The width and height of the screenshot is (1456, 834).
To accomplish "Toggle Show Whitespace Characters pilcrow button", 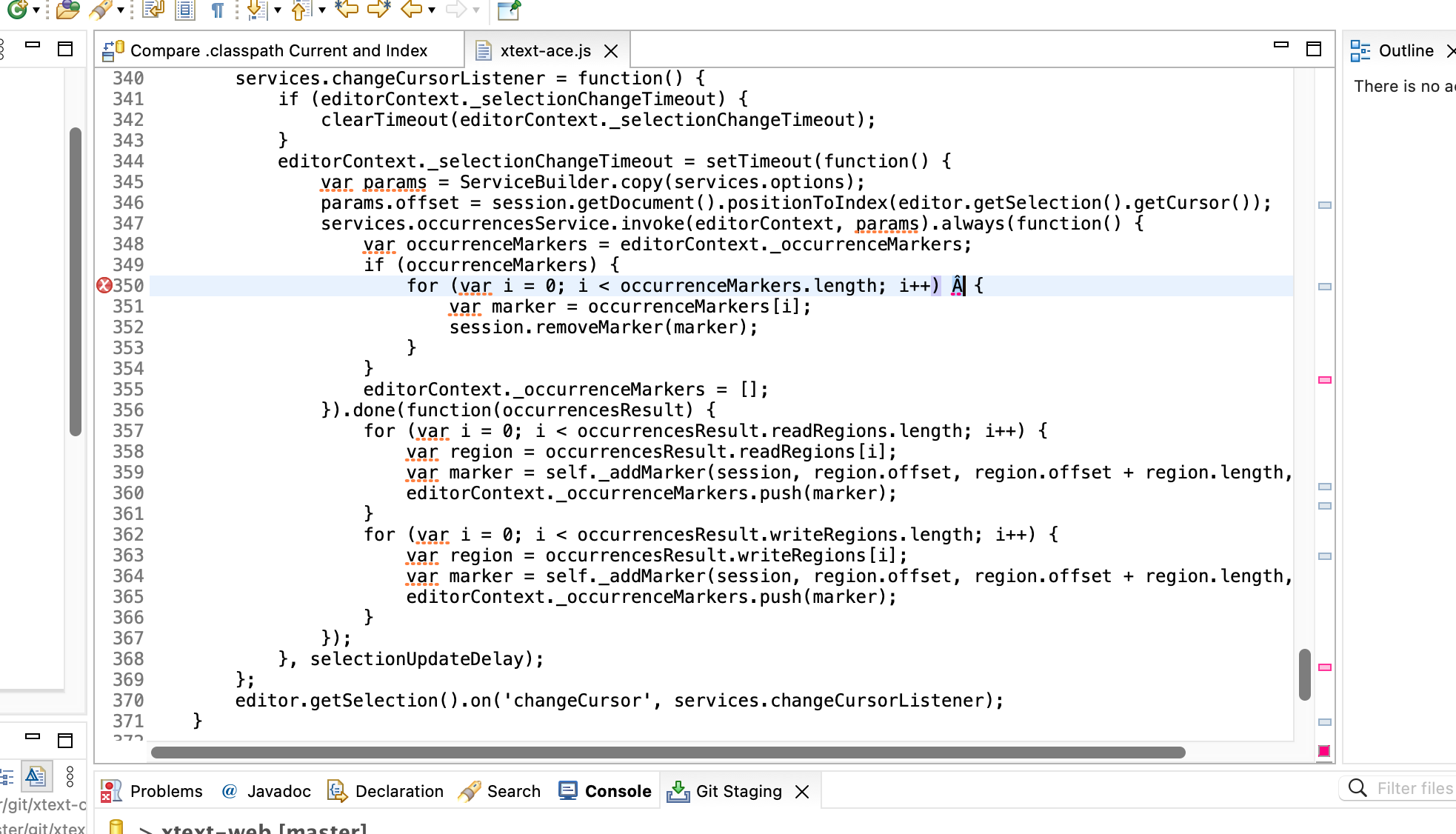I will point(217,10).
